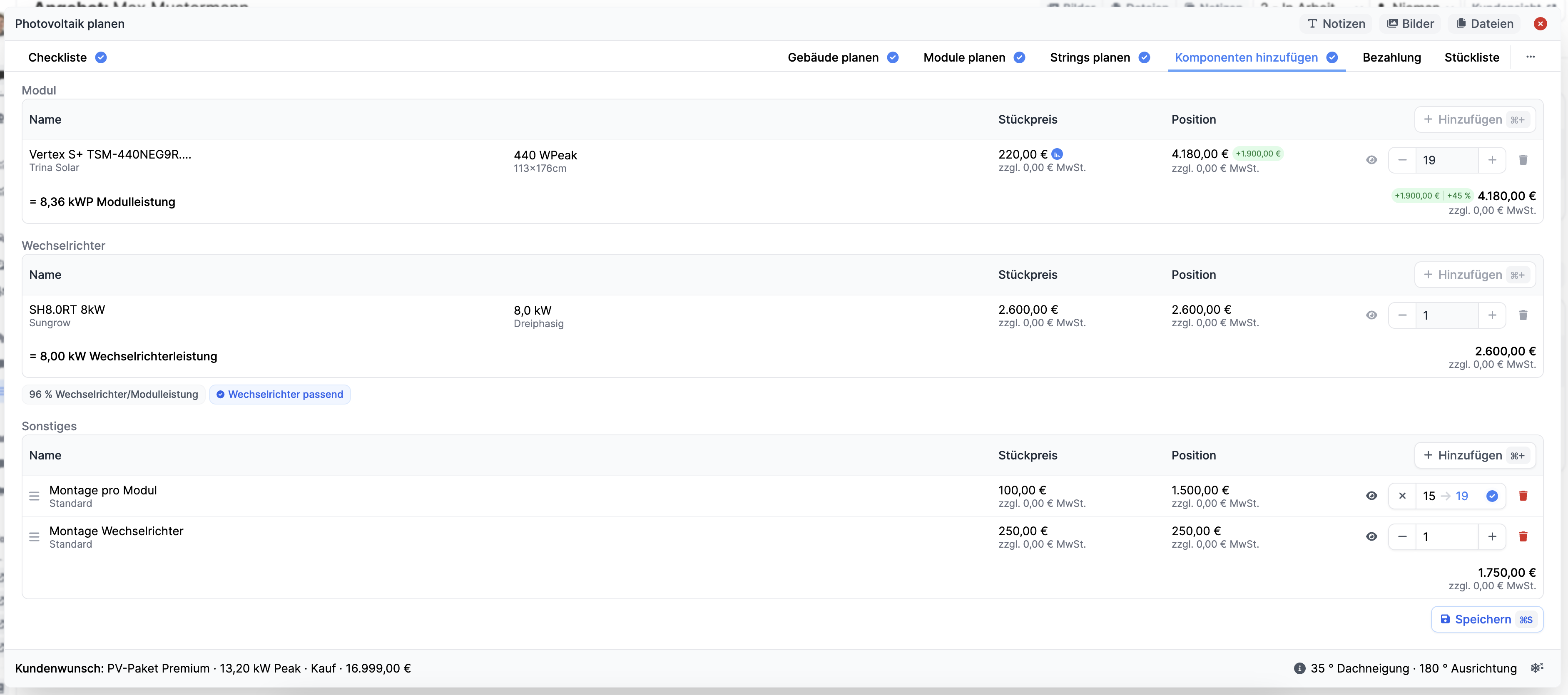Toggle visibility of SH8.0RT inverter
Image resolution: width=1568 pixels, height=695 pixels.
pos(1371,315)
